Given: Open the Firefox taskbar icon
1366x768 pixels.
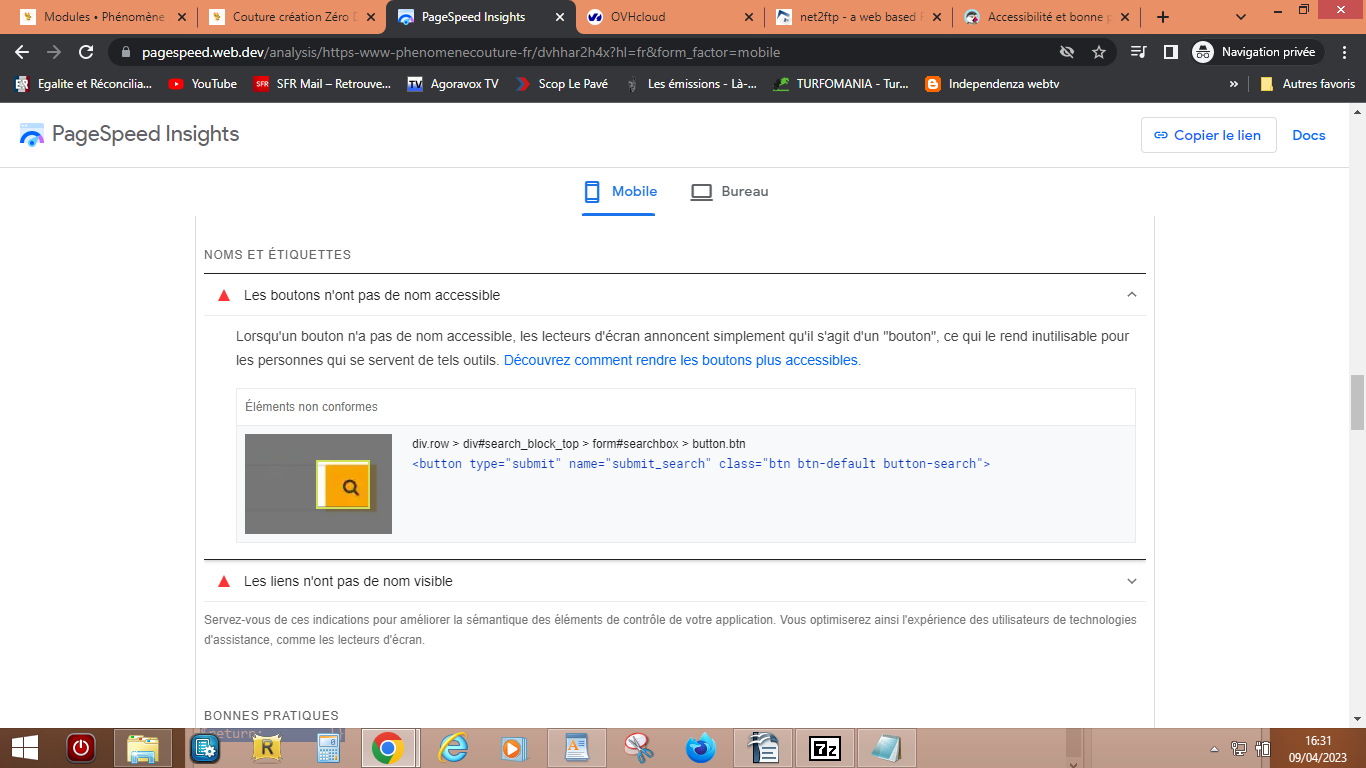Looking at the screenshot, I should [x=701, y=748].
